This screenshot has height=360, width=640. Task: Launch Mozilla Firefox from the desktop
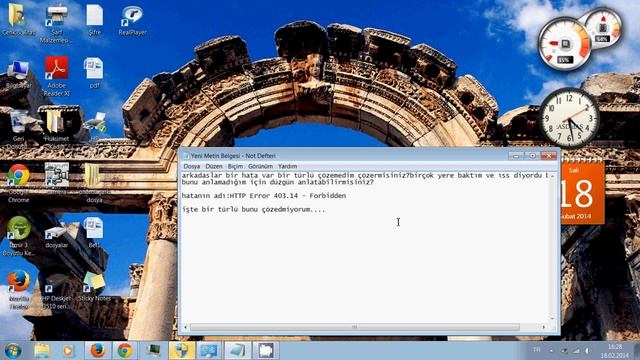(x=18, y=289)
